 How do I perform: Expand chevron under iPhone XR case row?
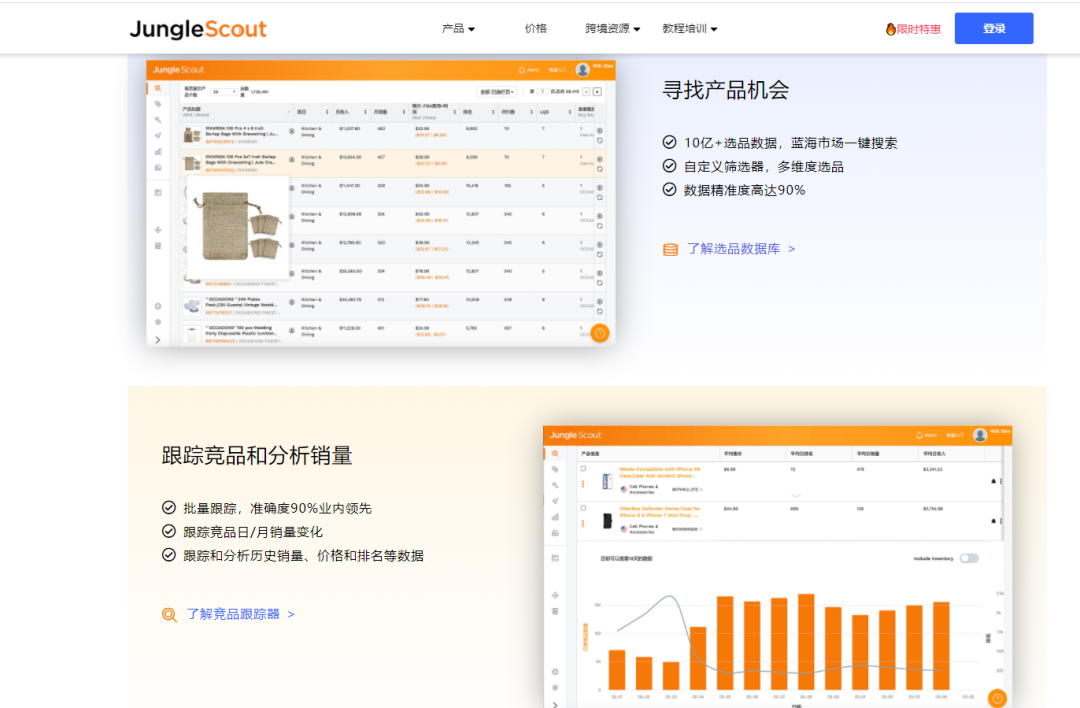point(796,495)
